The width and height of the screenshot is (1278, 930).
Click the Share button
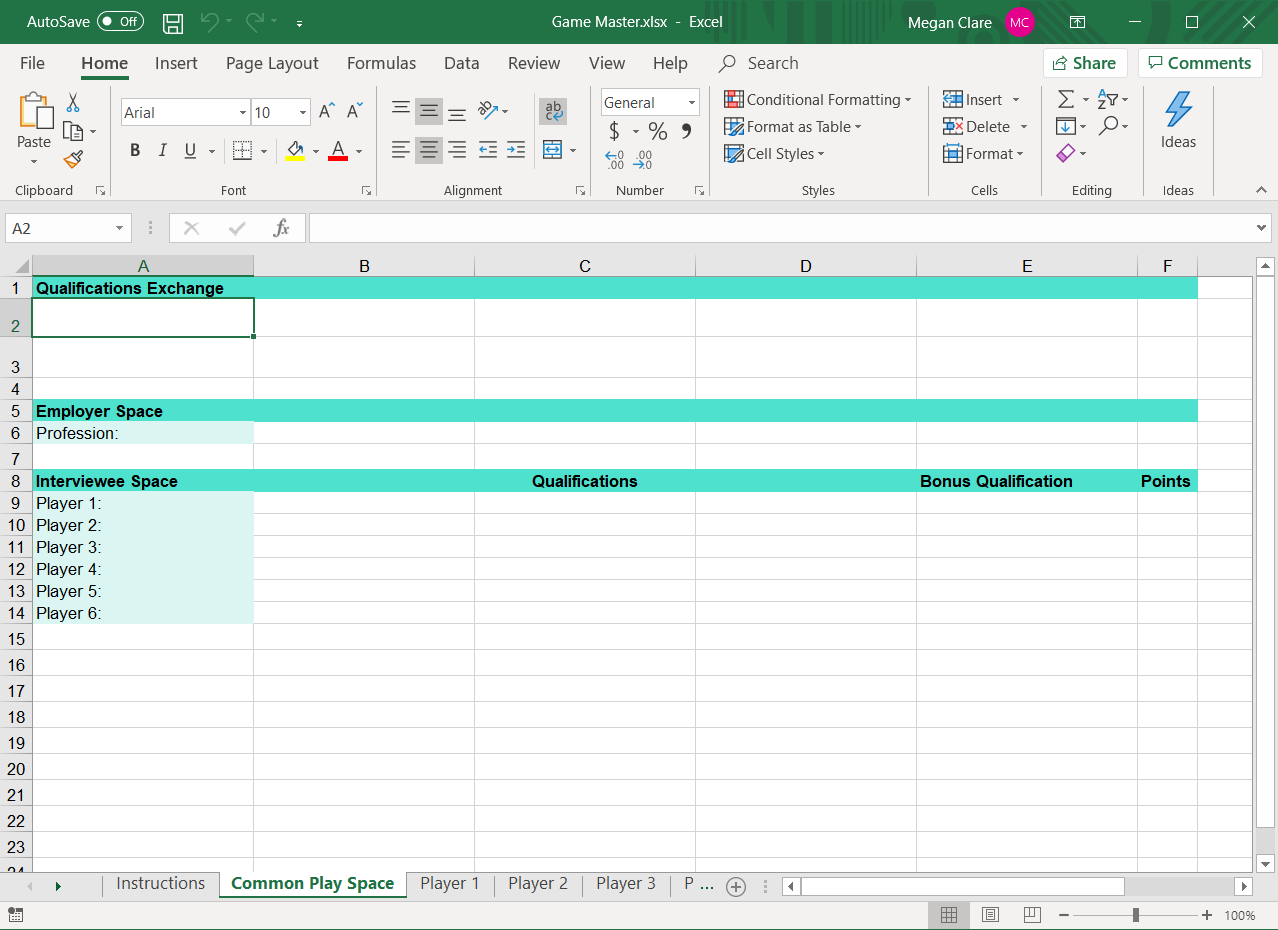pos(1084,63)
